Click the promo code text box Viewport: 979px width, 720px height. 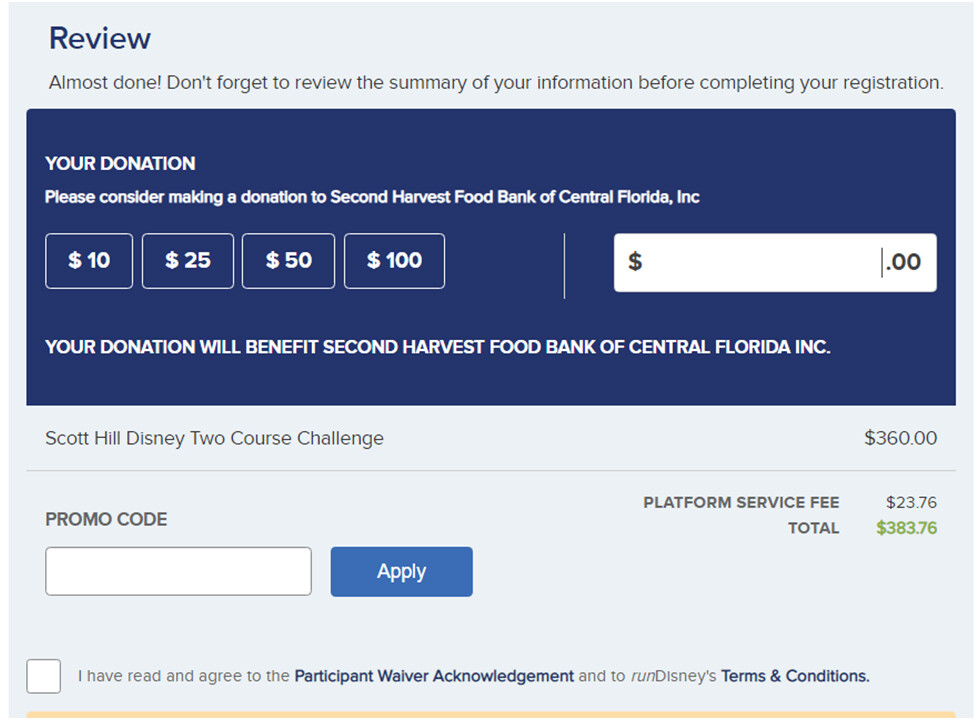click(178, 571)
